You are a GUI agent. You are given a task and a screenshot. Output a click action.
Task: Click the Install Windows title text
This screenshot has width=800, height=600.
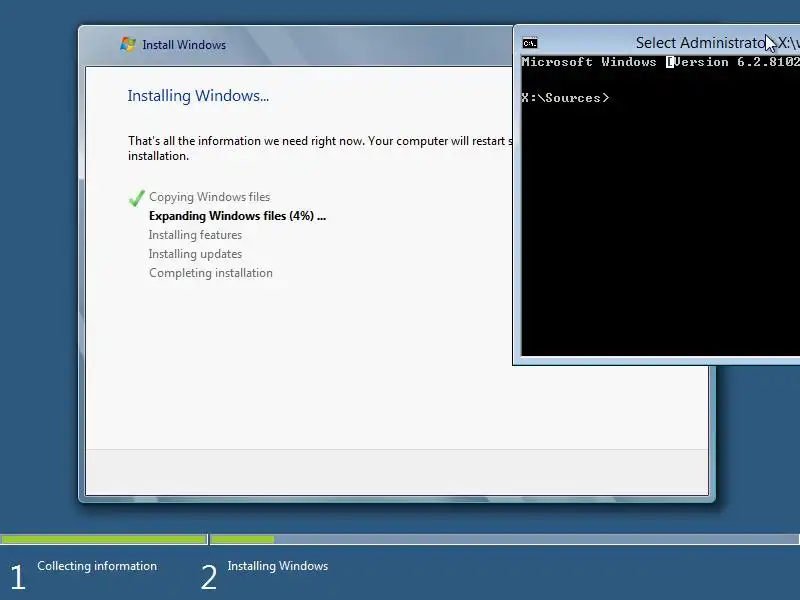click(x=184, y=45)
